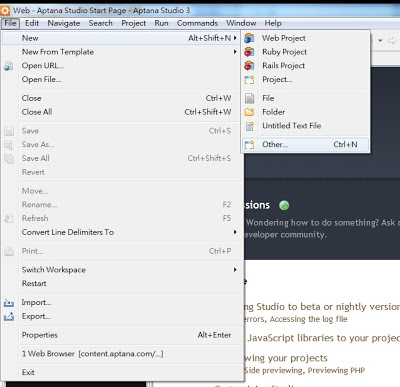Screen dimensions: 400x387
Task: Select Untitled Text File entry
Action: tap(306, 126)
